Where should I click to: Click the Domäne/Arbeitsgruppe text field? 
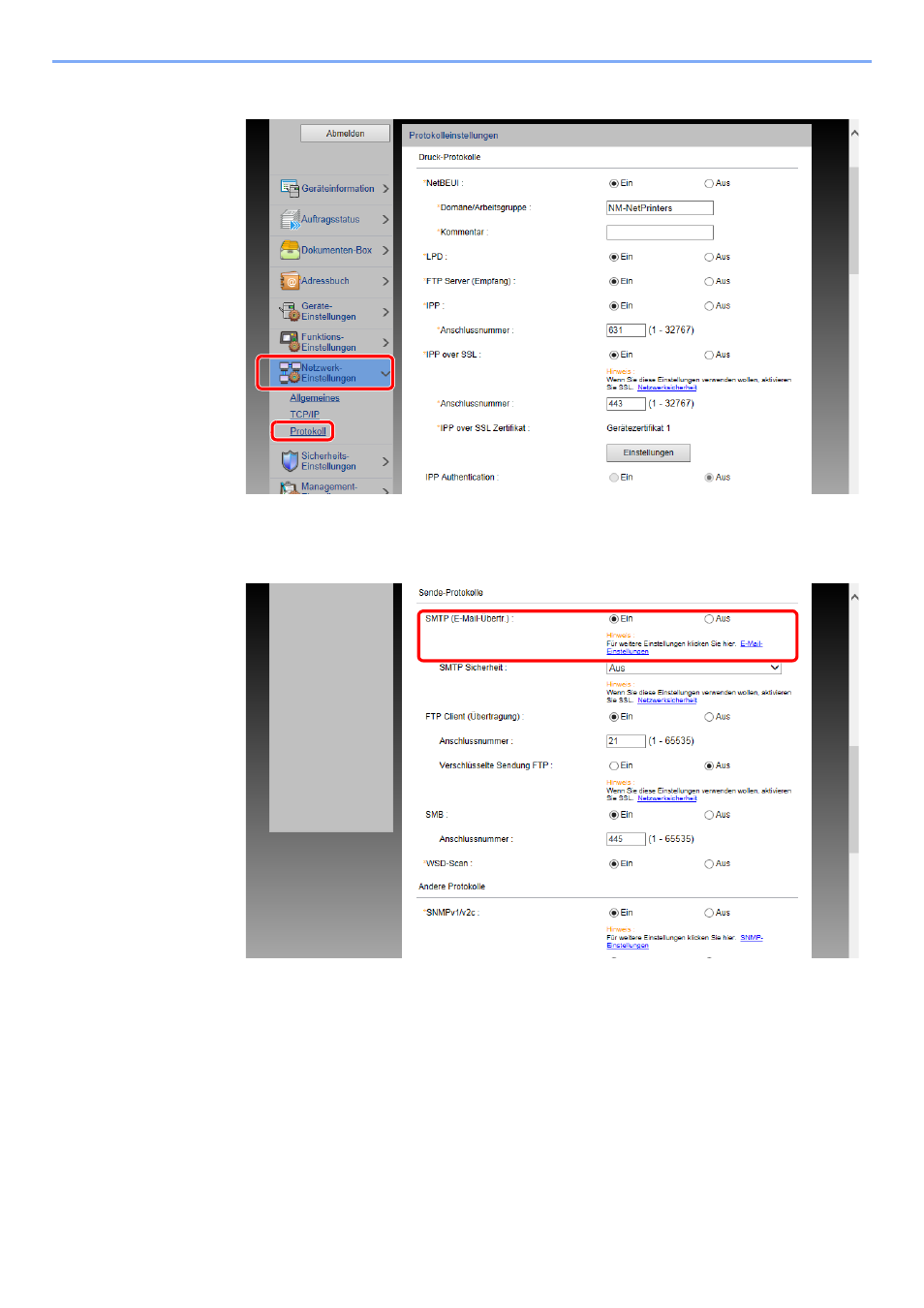(660, 208)
